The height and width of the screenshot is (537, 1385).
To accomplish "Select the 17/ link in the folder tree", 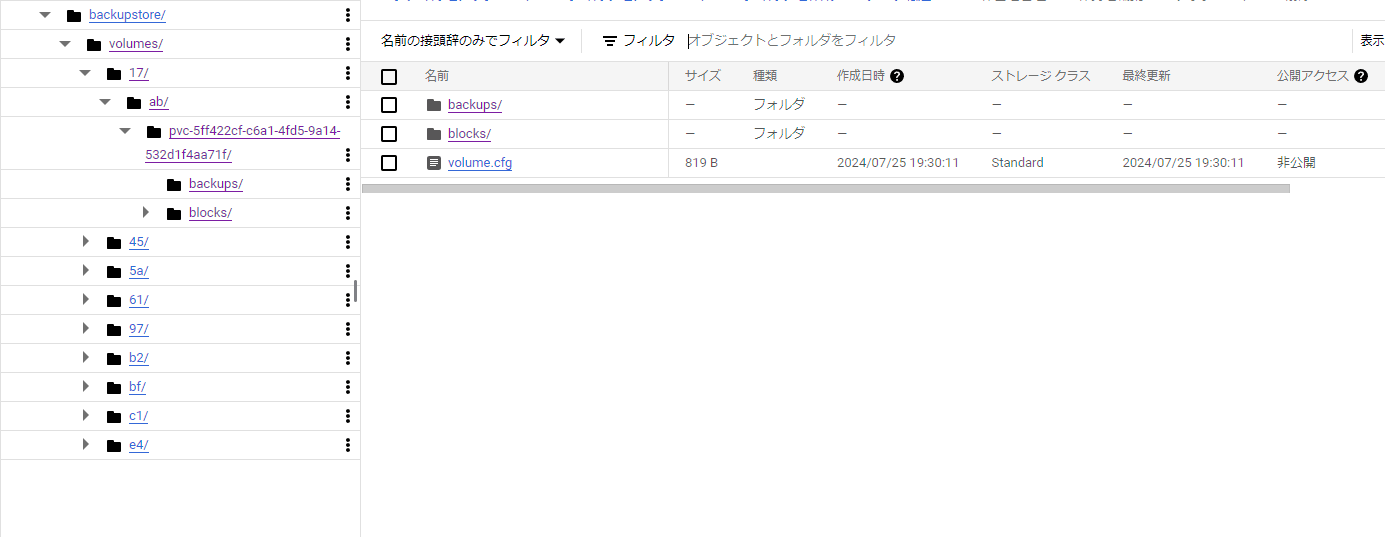I will tap(139, 73).
